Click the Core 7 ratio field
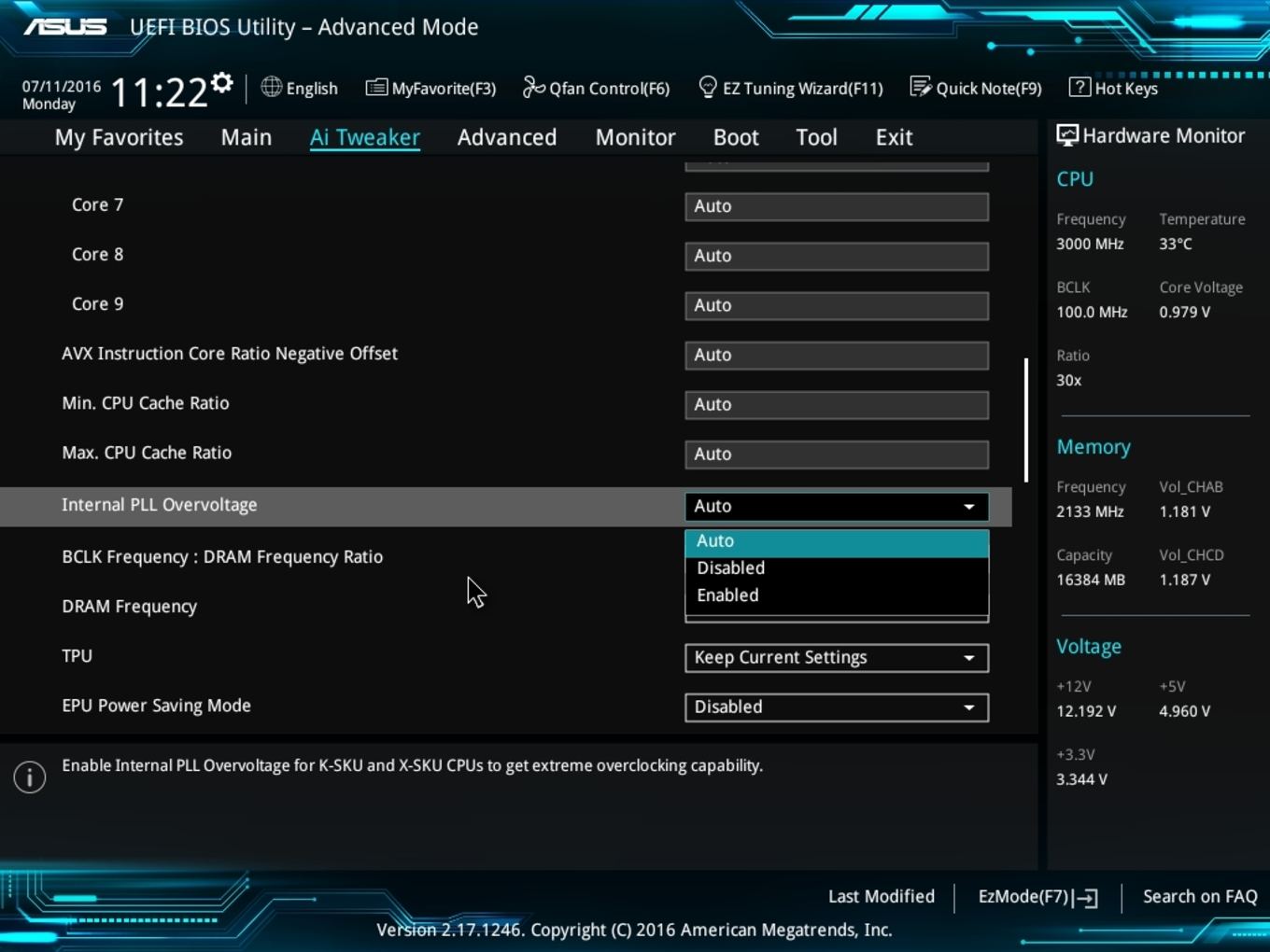The width and height of the screenshot is (1270, 952). coord(837,206)
